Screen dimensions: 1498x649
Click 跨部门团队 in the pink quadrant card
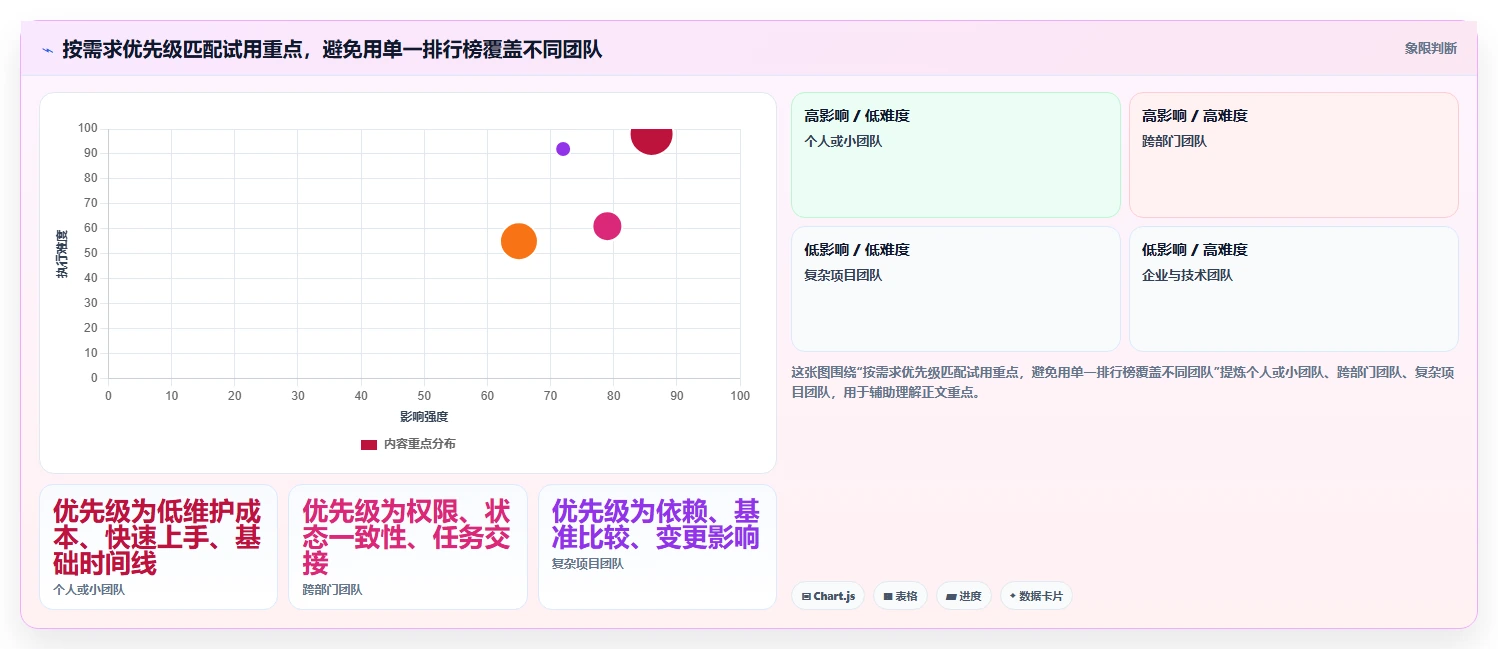1174,141
